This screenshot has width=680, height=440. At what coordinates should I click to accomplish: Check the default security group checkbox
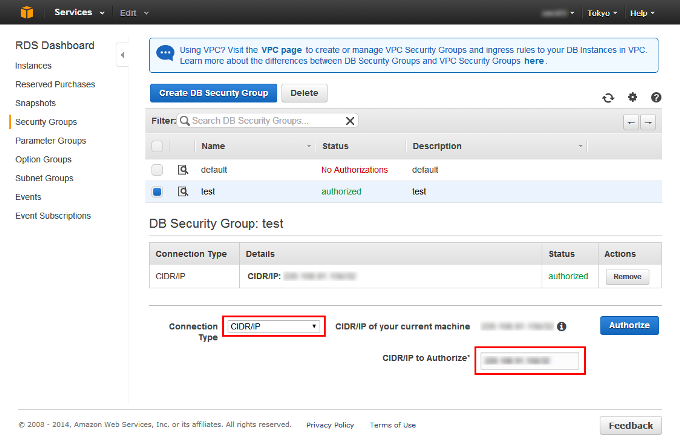pos(157,169)
